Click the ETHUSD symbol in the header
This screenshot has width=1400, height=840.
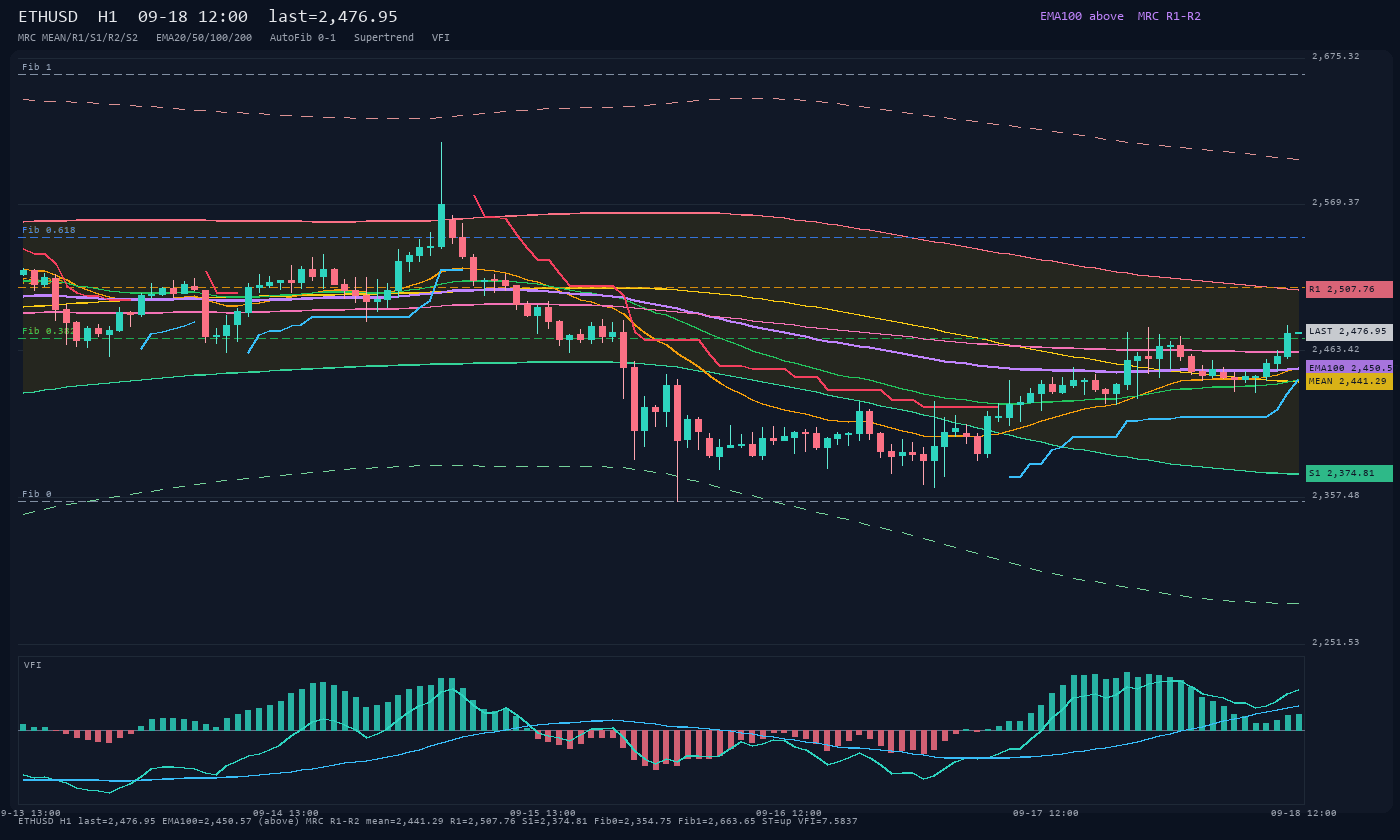(x=48, y=17)
